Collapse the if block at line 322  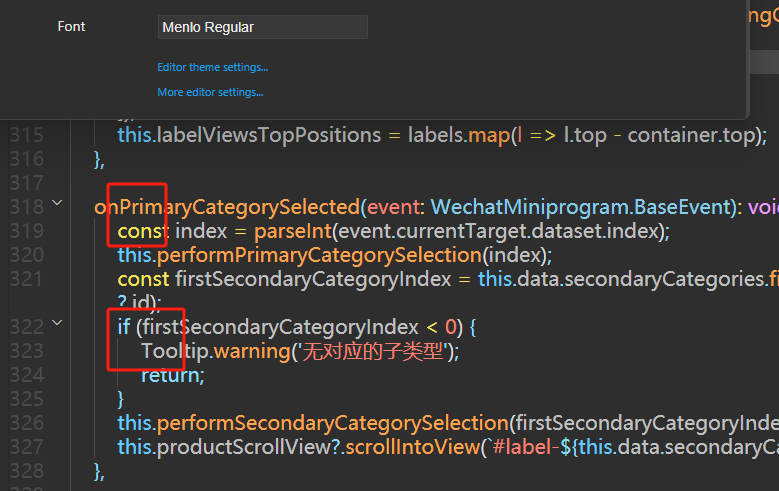click(x=57, y=323)
